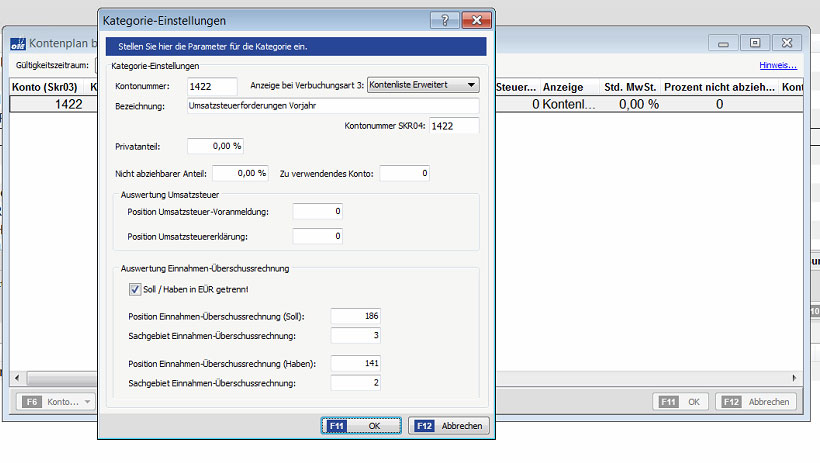820x463 pixels.
Task: Open the F6 Konto dropdown button in the Kontenplan window
Action: click(56, 402)
